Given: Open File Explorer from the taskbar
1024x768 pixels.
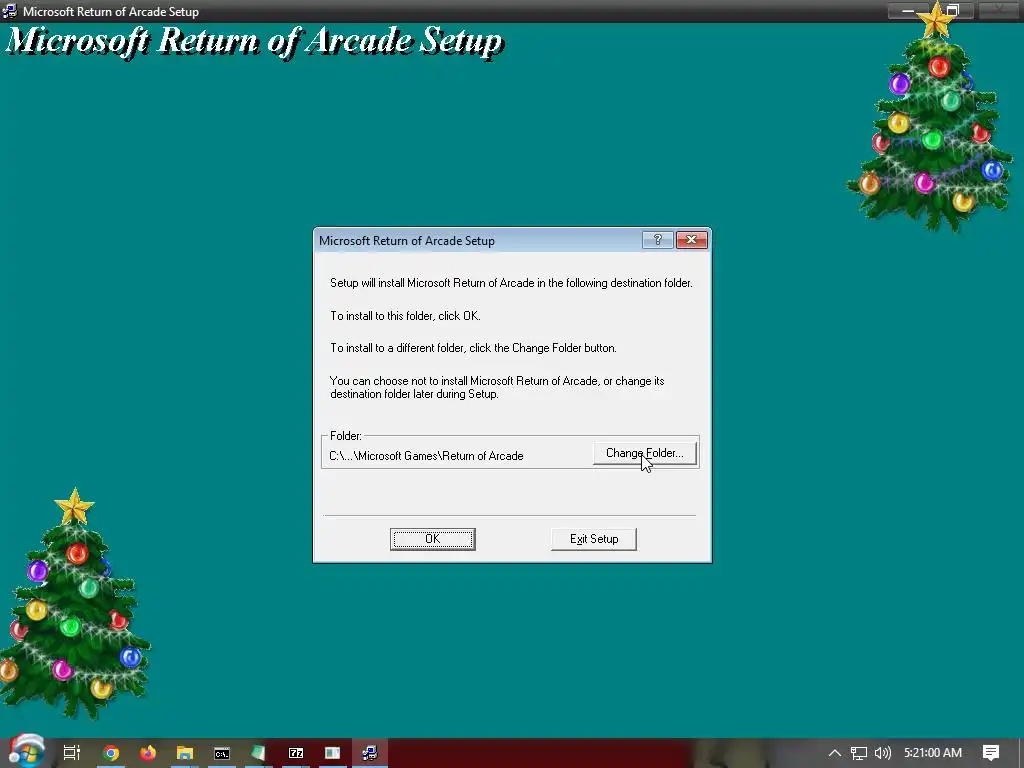Looking at the screenshot, I should click(x=185, y=753).
